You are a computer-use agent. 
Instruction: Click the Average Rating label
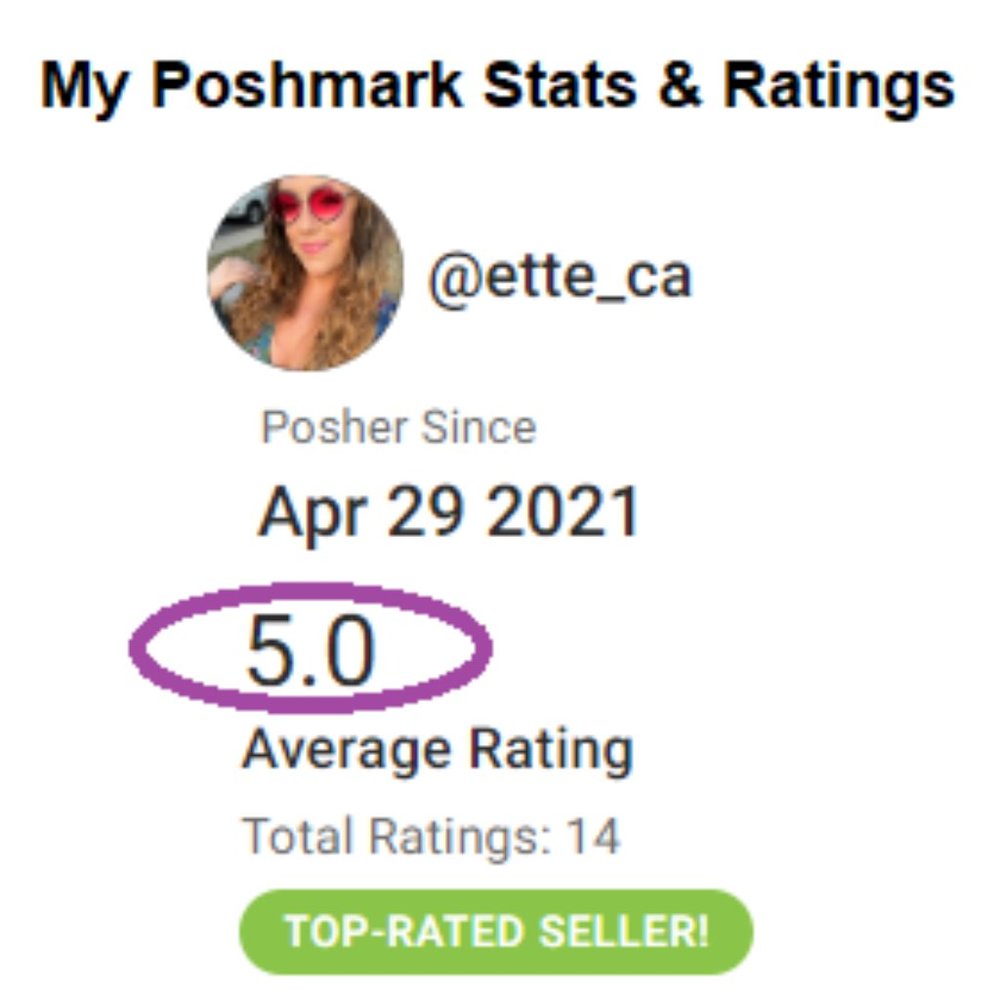pyautogui.click(x=437, y=751)
